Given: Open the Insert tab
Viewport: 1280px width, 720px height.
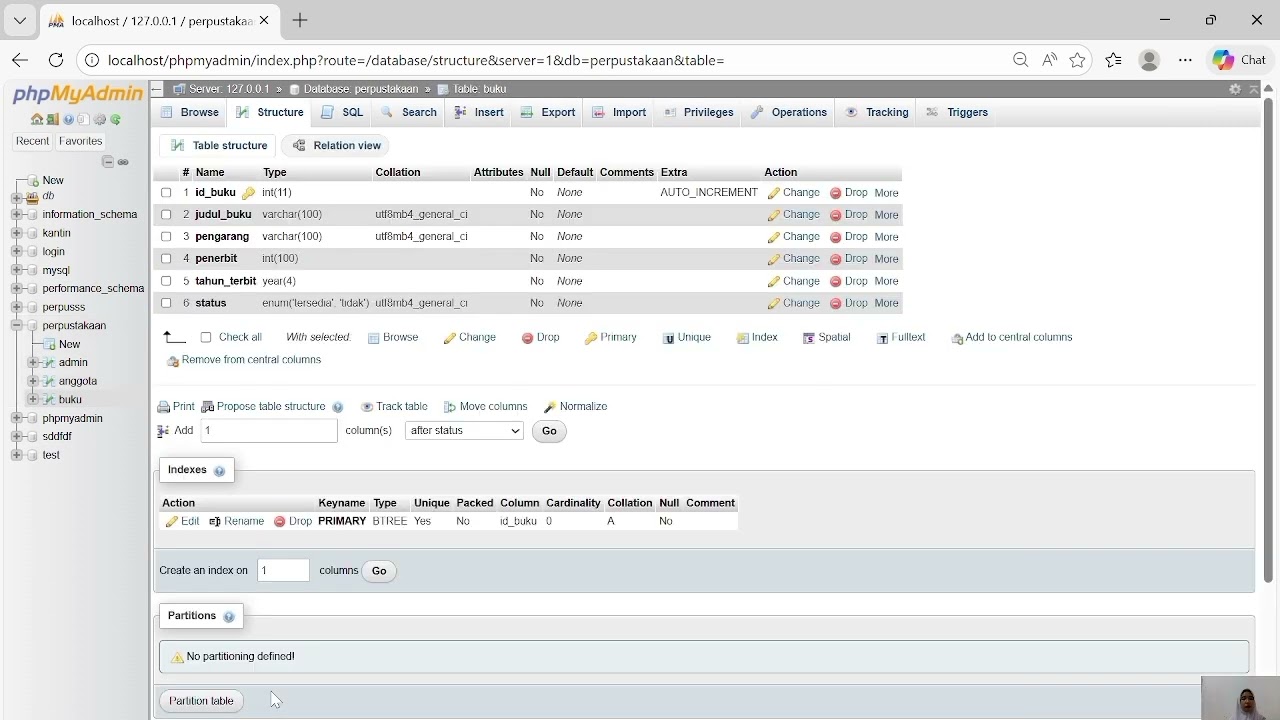Looking at the screenshot, I should (x=479, y=112).
